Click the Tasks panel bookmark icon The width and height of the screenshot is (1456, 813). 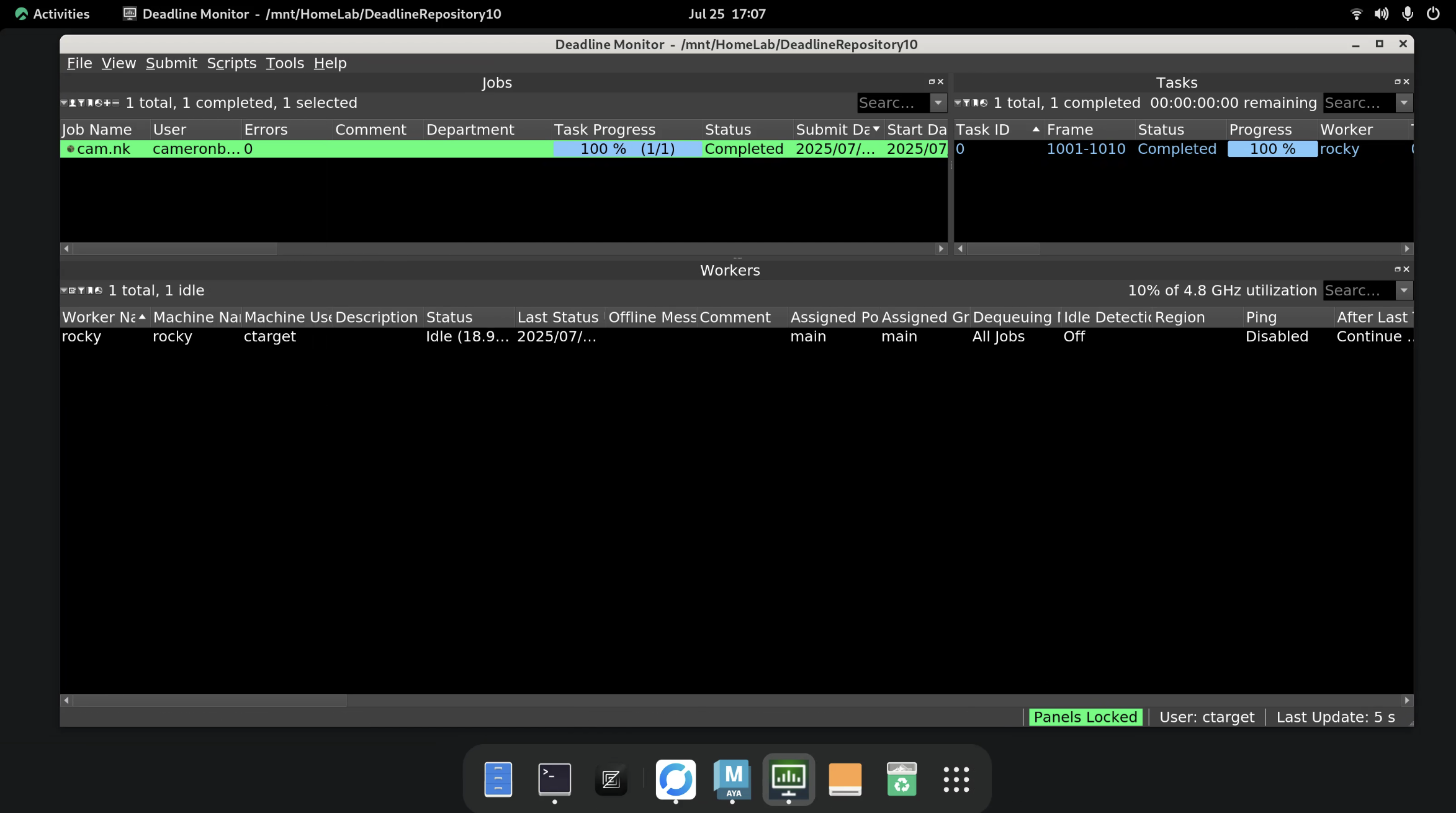click(976, 103)
